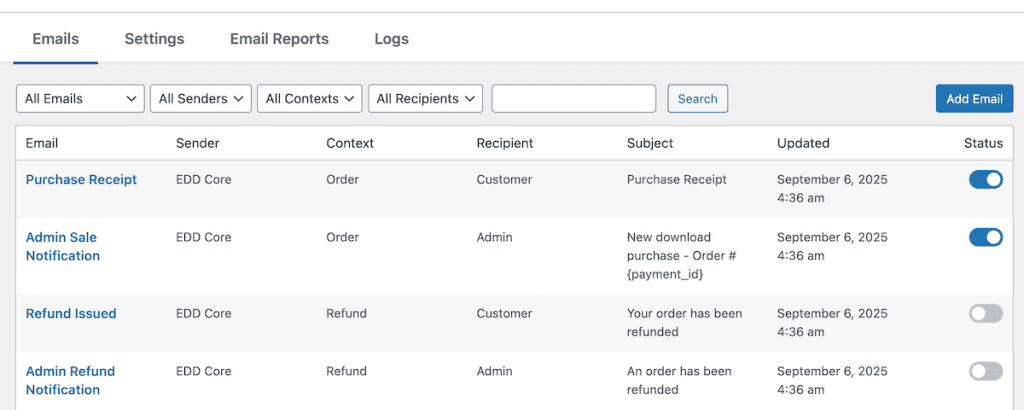Click the Add Email button
This screenshot has height=410, width=1024.
click(x=974, y=99)
